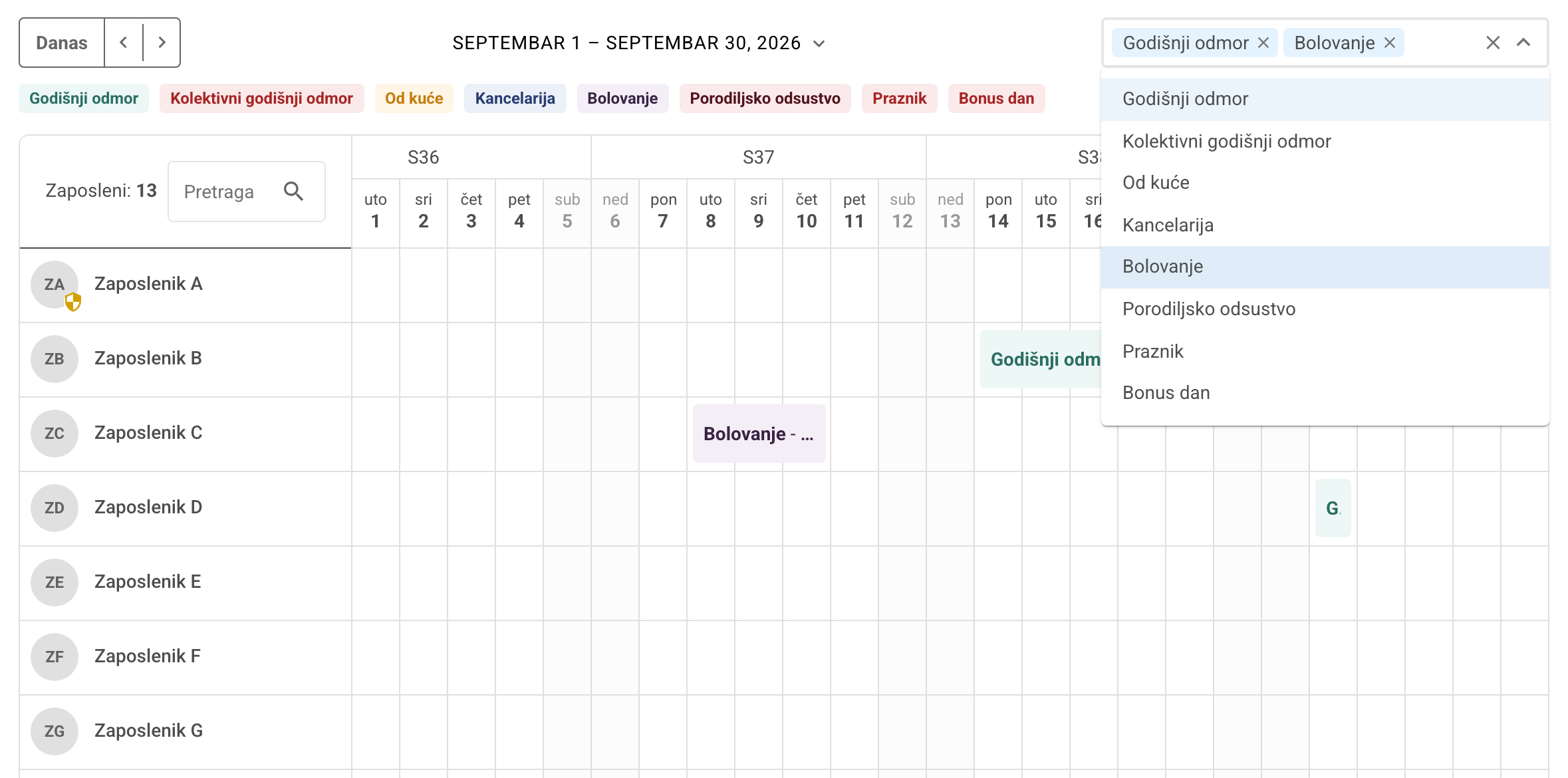Select Zaposlenik G name
Image resolution: width=1568 pixels, height=778 pixels.
(148, 731)
